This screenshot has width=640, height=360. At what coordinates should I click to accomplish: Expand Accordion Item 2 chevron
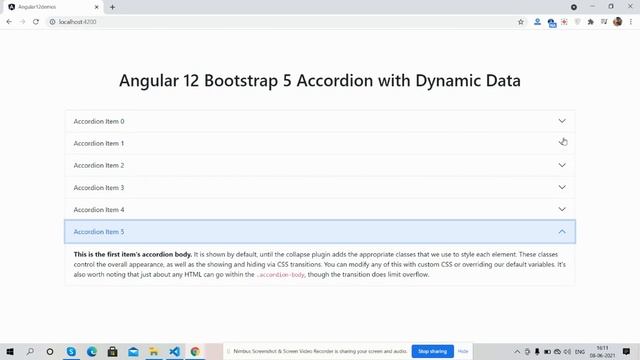click(x=562, y=165)
